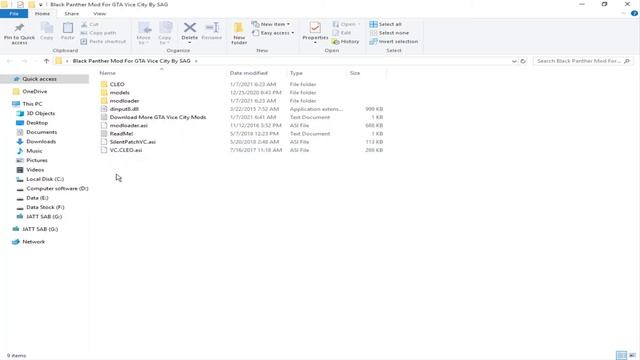The width and height of the screenshot is (640, 360).
Task: Click Copy path in Clipboard group
Action: (x=98, y=33)
